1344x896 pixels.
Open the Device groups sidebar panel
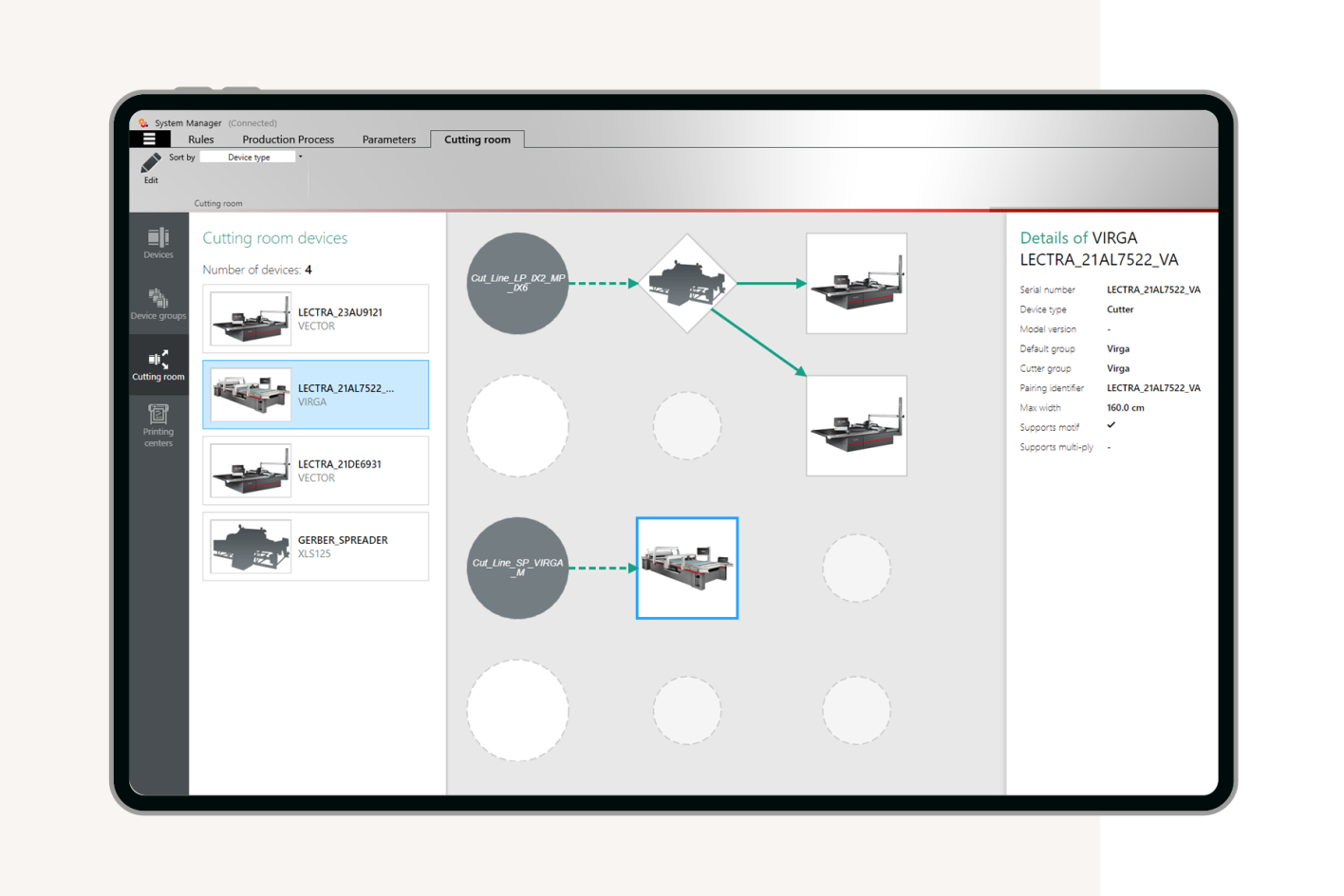pyautogui.click(x=159, y=304)
